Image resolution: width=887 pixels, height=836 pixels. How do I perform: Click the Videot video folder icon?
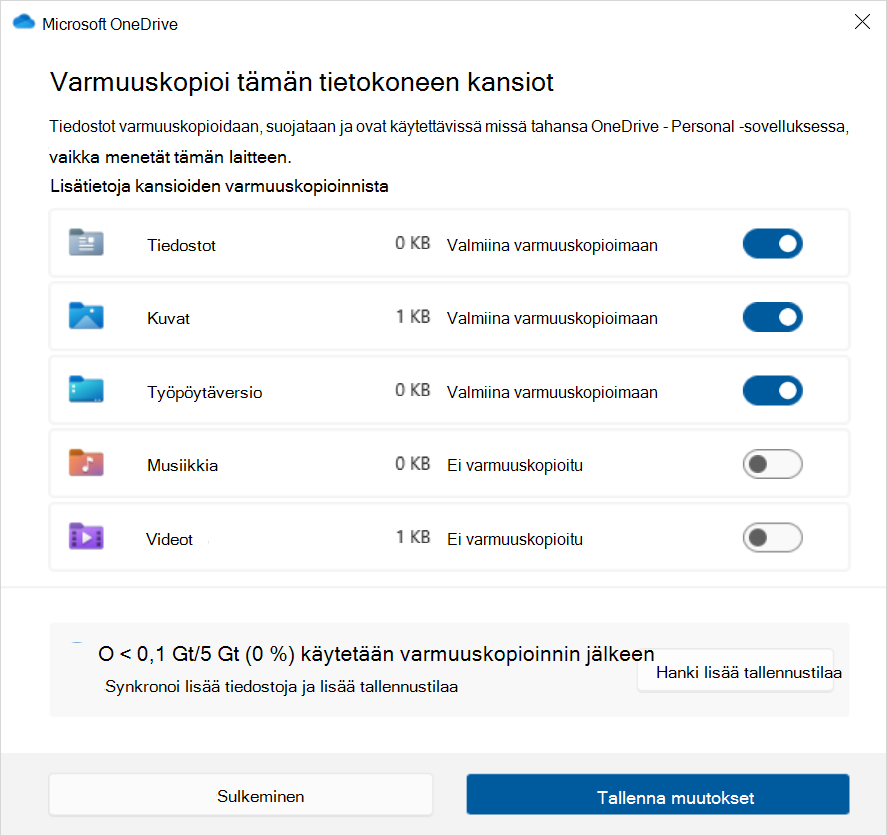(86, 536)
